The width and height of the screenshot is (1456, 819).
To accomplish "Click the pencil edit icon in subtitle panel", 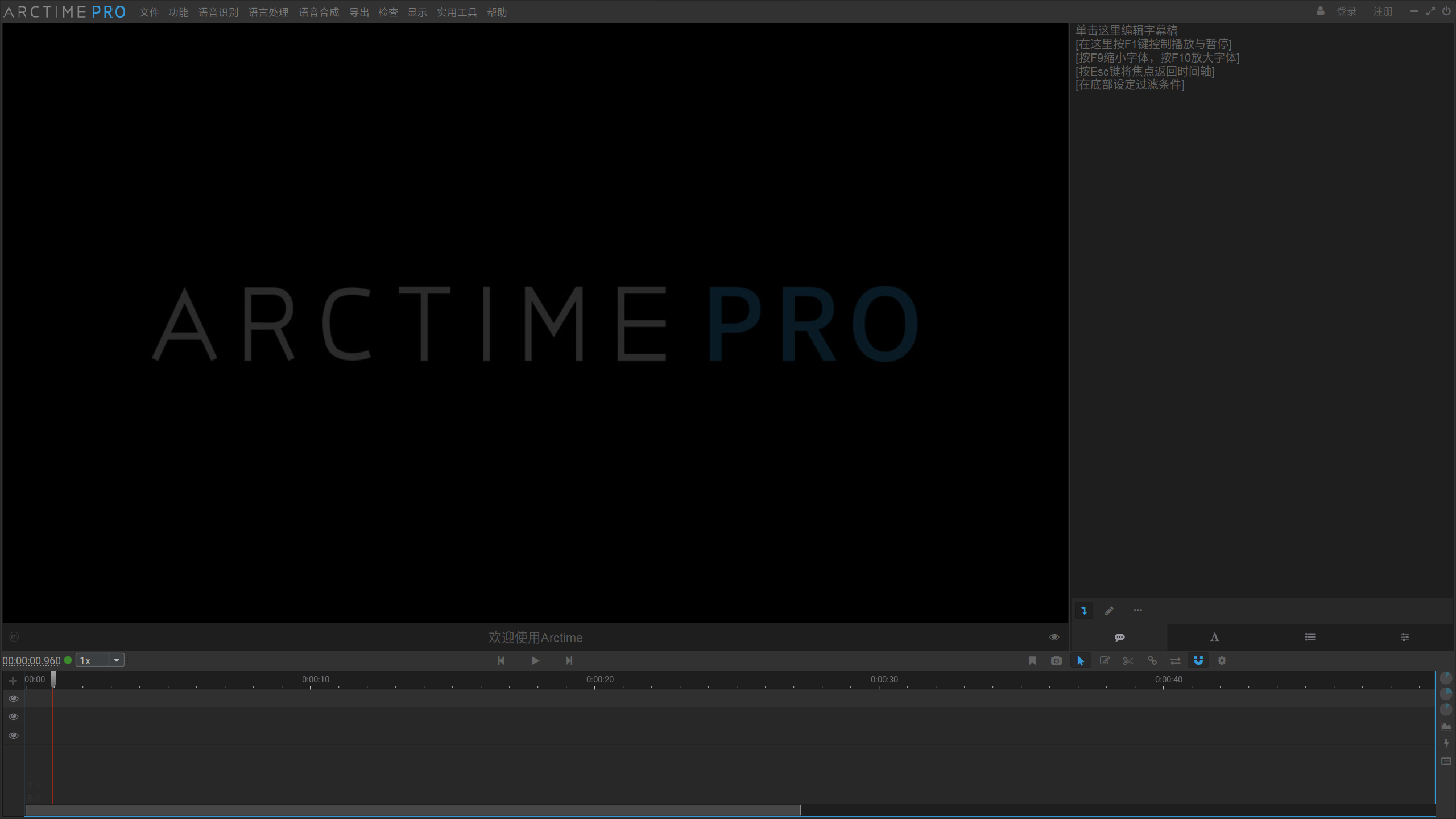I will pos(1109,611).
